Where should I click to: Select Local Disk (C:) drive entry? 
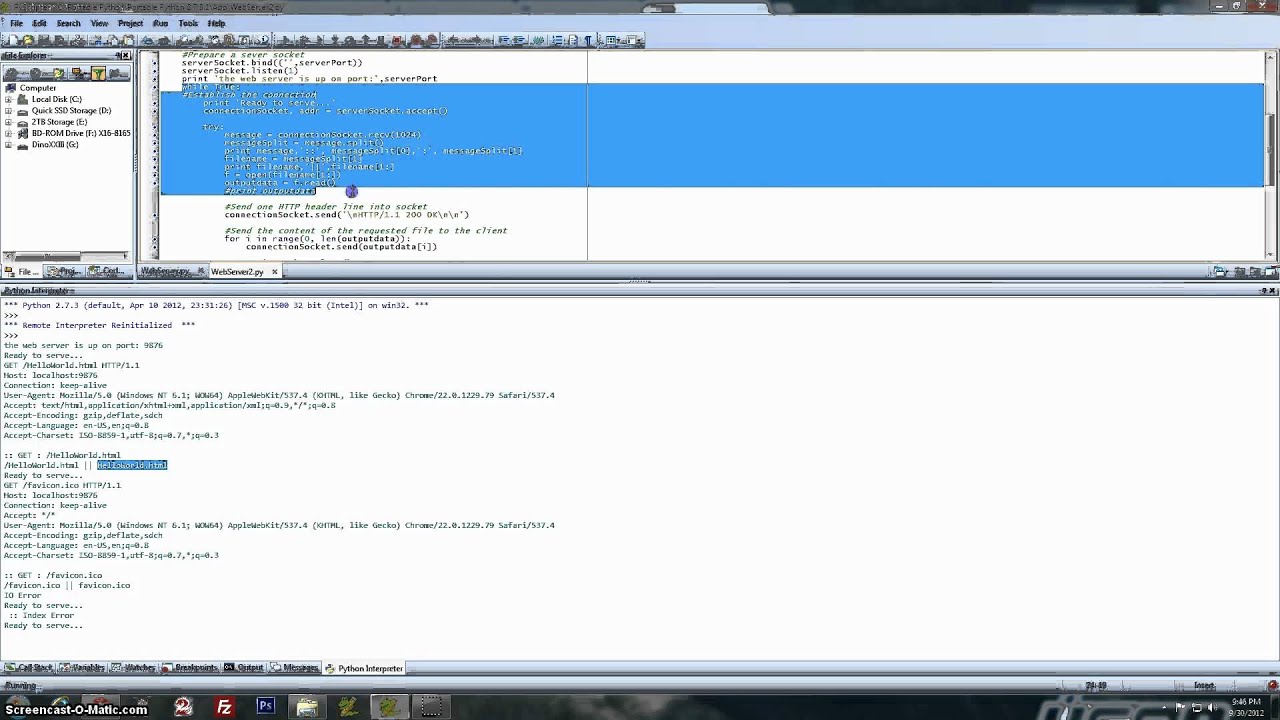pyautogui.click(x=56, y=99)
